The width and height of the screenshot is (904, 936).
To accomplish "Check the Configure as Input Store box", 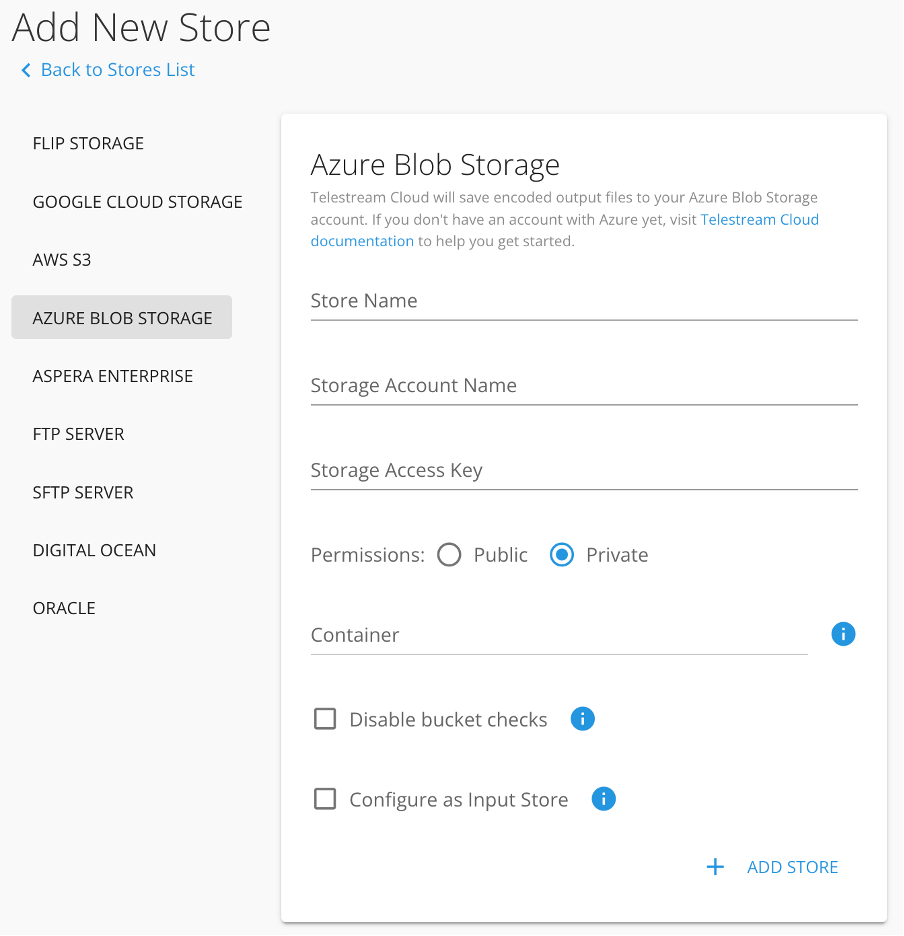I will (x=325, y=799).
